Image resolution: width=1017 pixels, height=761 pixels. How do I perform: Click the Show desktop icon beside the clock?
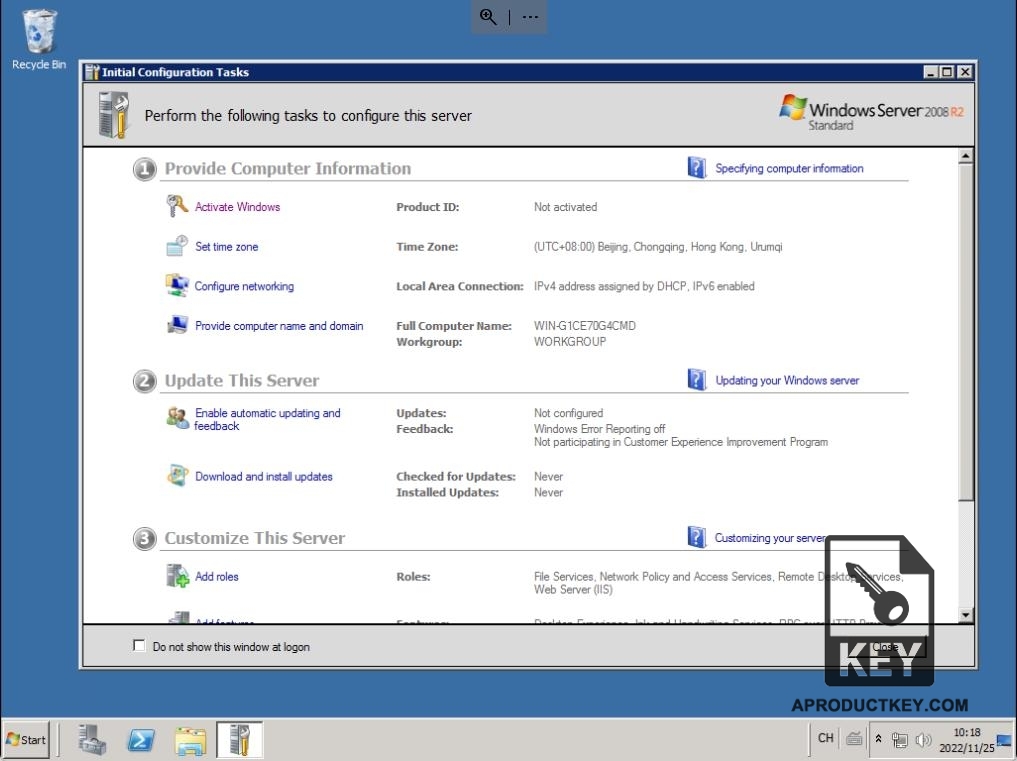coord(1004,740)
